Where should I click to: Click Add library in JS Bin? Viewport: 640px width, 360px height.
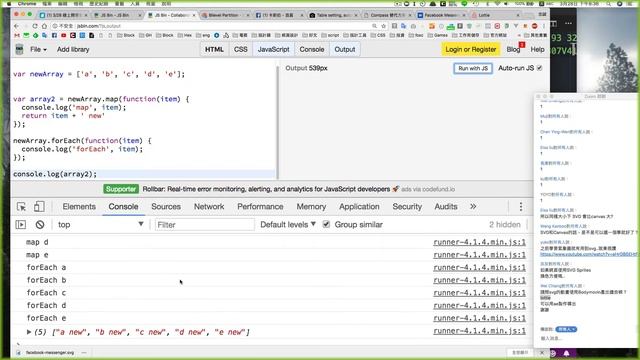click(73, 49)
